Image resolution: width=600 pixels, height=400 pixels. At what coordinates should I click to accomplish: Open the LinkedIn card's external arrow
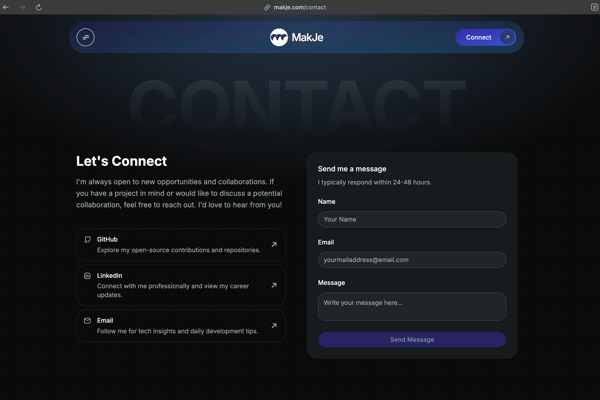tap(274, 285)
